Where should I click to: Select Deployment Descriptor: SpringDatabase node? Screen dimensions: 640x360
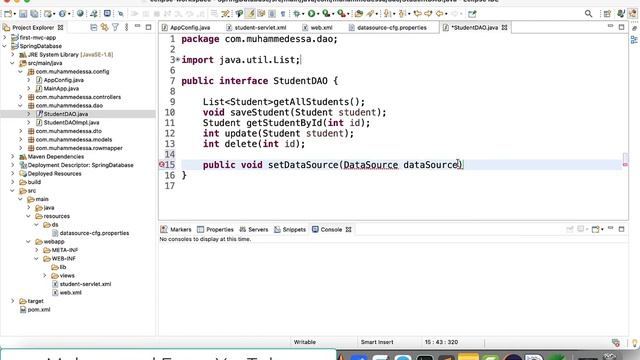click(80, 165)
